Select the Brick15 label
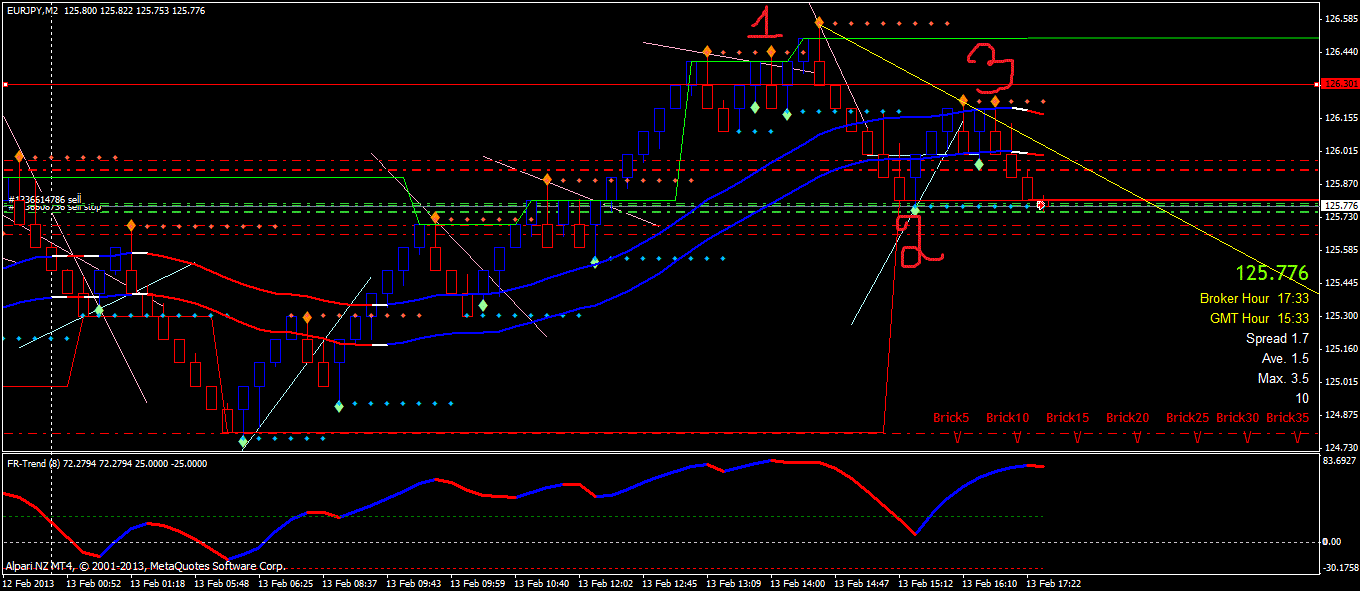This screenshot has width=1360, height=591. 1067,418
